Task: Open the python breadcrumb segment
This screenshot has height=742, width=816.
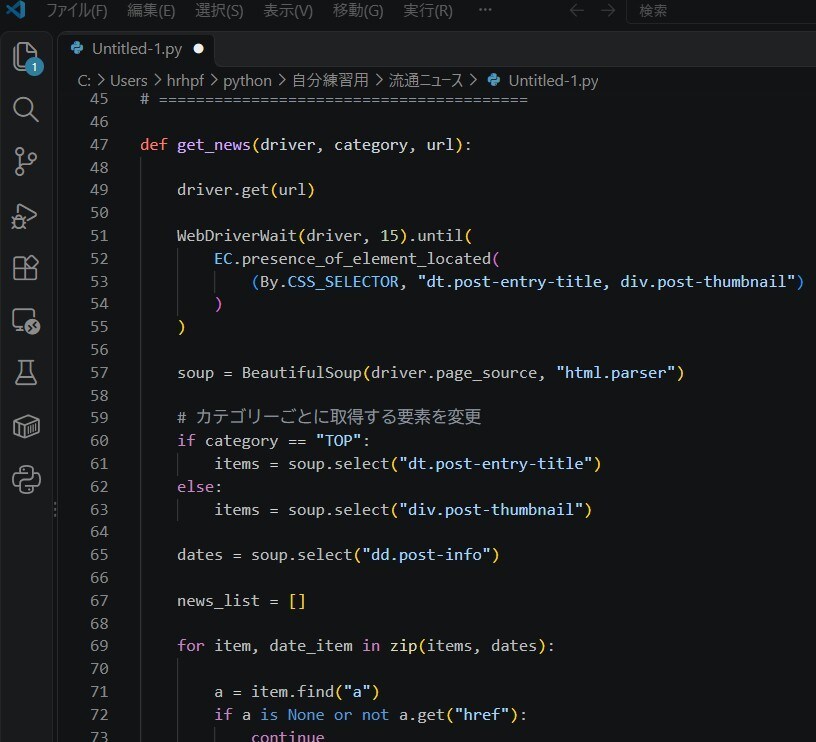Action: point(247,81)
